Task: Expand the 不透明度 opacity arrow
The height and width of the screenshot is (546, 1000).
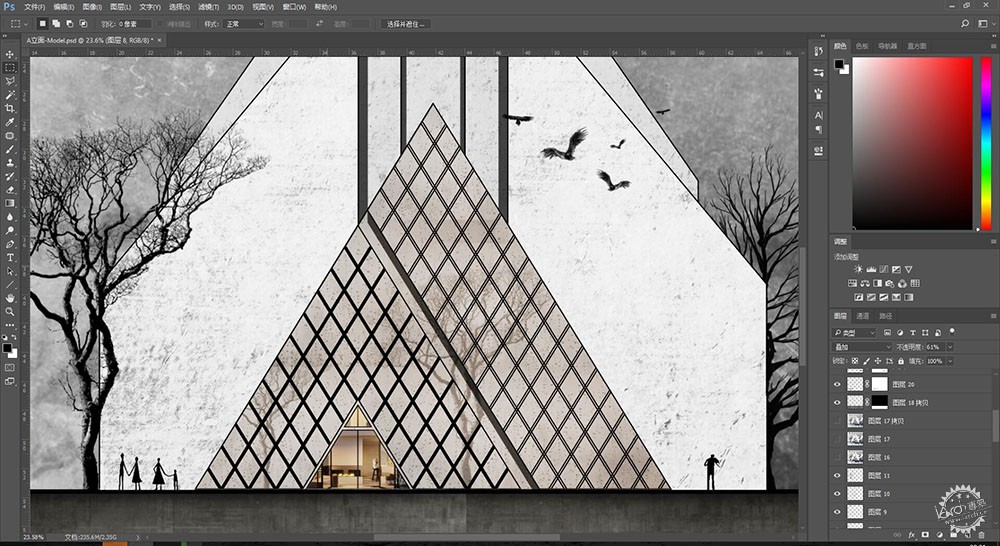Action: [x=950, y=347]
